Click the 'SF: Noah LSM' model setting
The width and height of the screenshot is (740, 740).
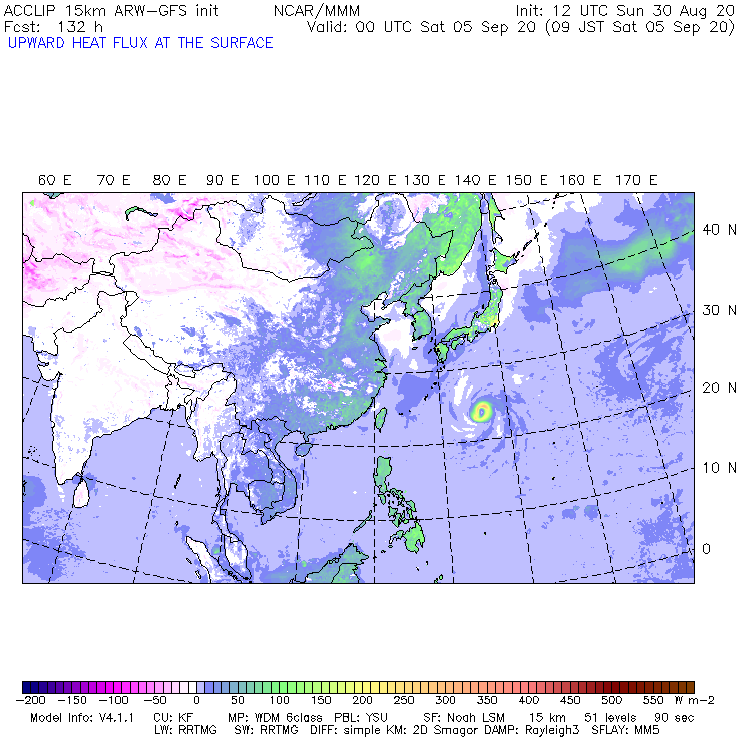click(464, 718)
